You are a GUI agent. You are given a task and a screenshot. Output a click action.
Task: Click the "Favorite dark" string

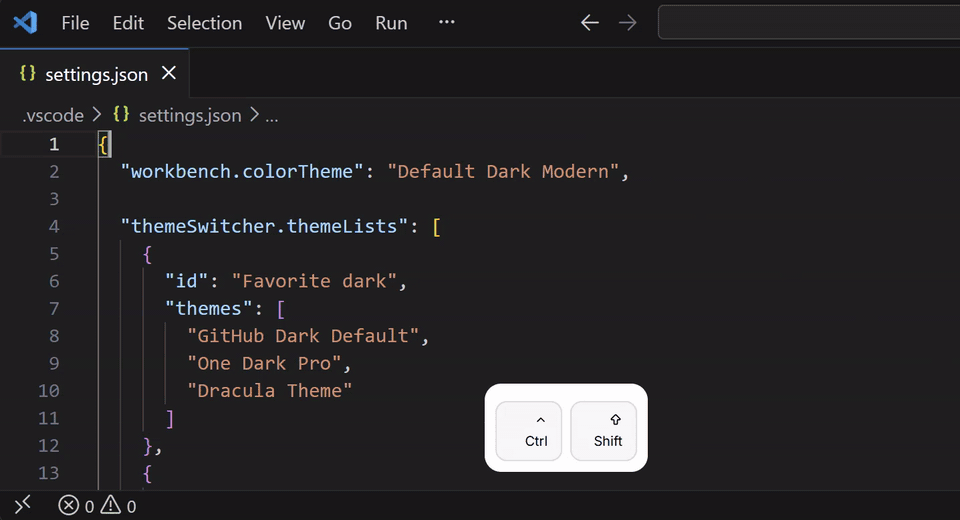[x=315, y=281]
